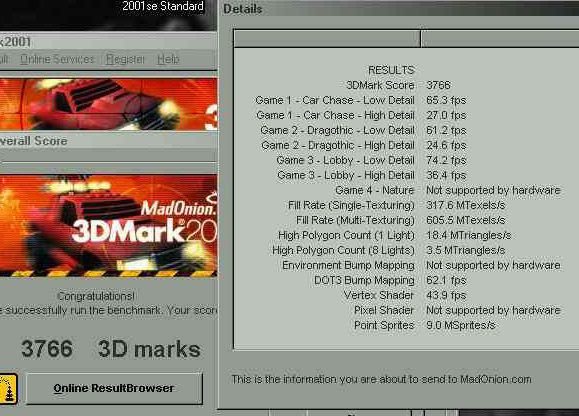
Task: Select Fill Rate (Single-Texturing) row
Action: (x=397, y=205)
